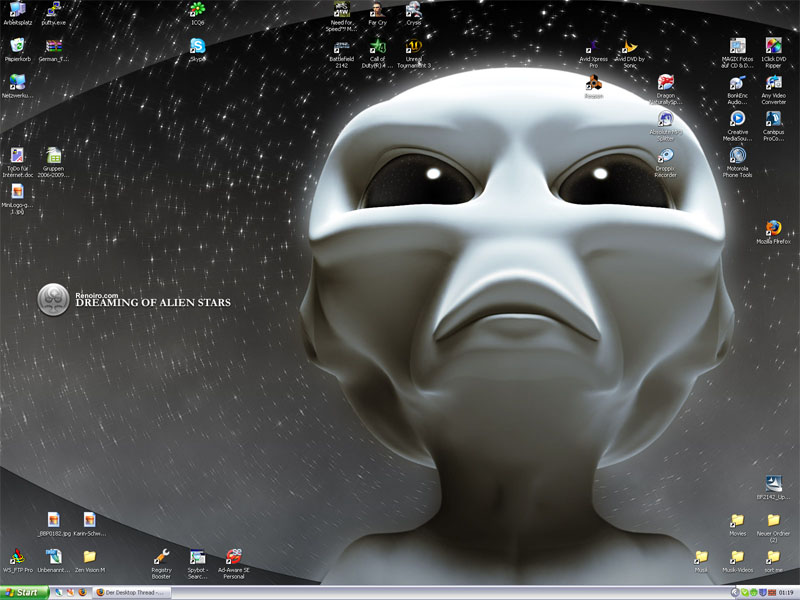Viewport: 800px width, 600px height.
Task: Open the Motorola Phone Tools shortcut
Action: [738, 156]
